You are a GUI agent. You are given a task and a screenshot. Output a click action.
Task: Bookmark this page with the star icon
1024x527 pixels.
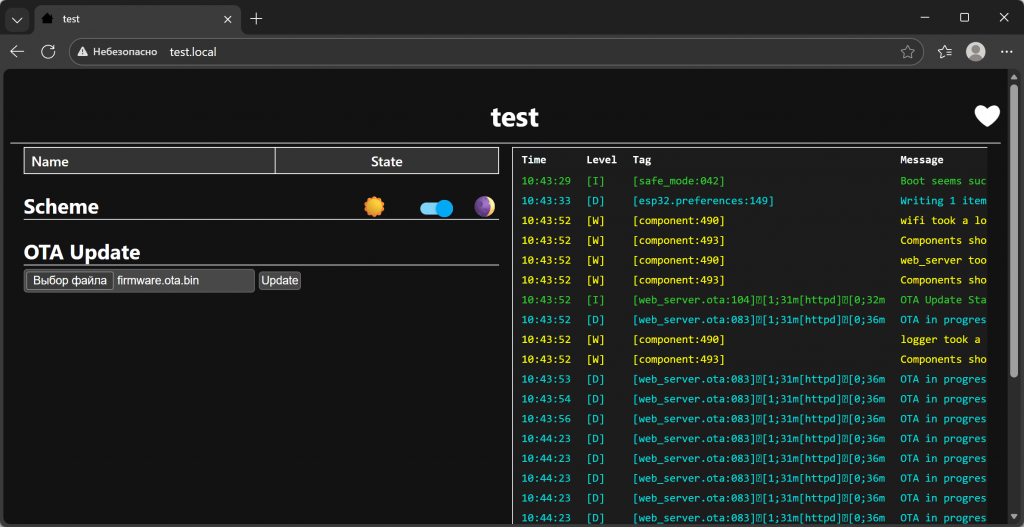pos(907,52)
